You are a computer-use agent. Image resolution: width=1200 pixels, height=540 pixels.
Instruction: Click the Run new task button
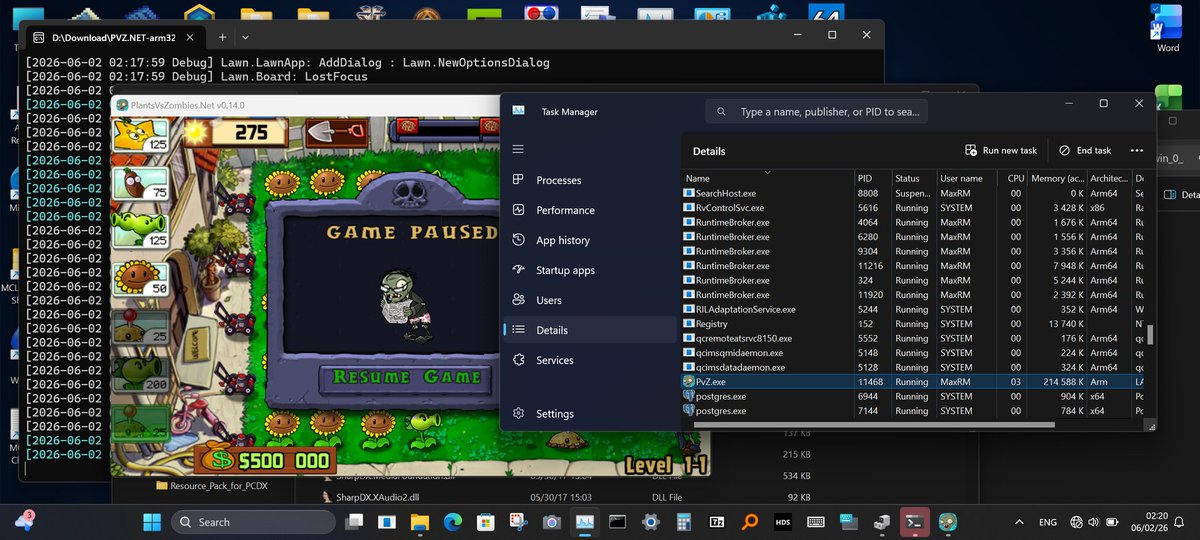(x=1001, y=150)
